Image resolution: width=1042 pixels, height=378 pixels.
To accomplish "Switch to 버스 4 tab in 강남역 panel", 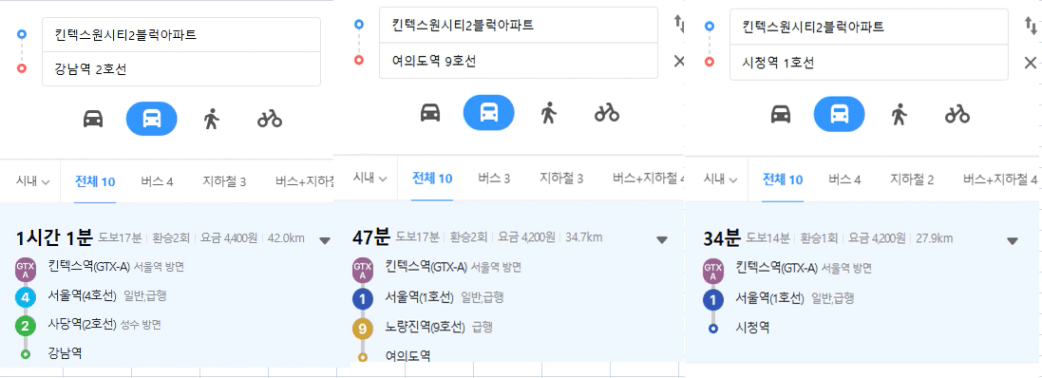I will (157, 181).
